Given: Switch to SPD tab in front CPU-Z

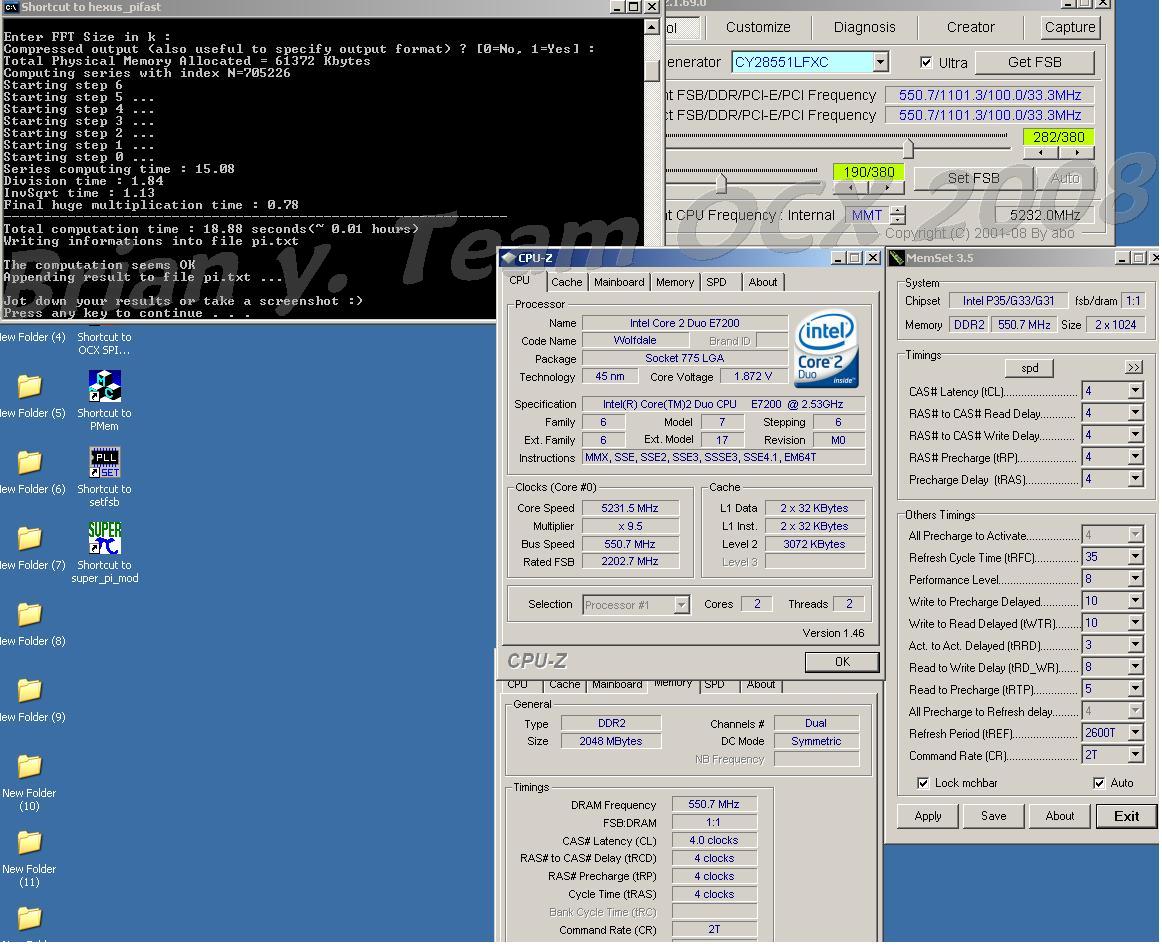Looking at the screenshot, I should [717, 282].
